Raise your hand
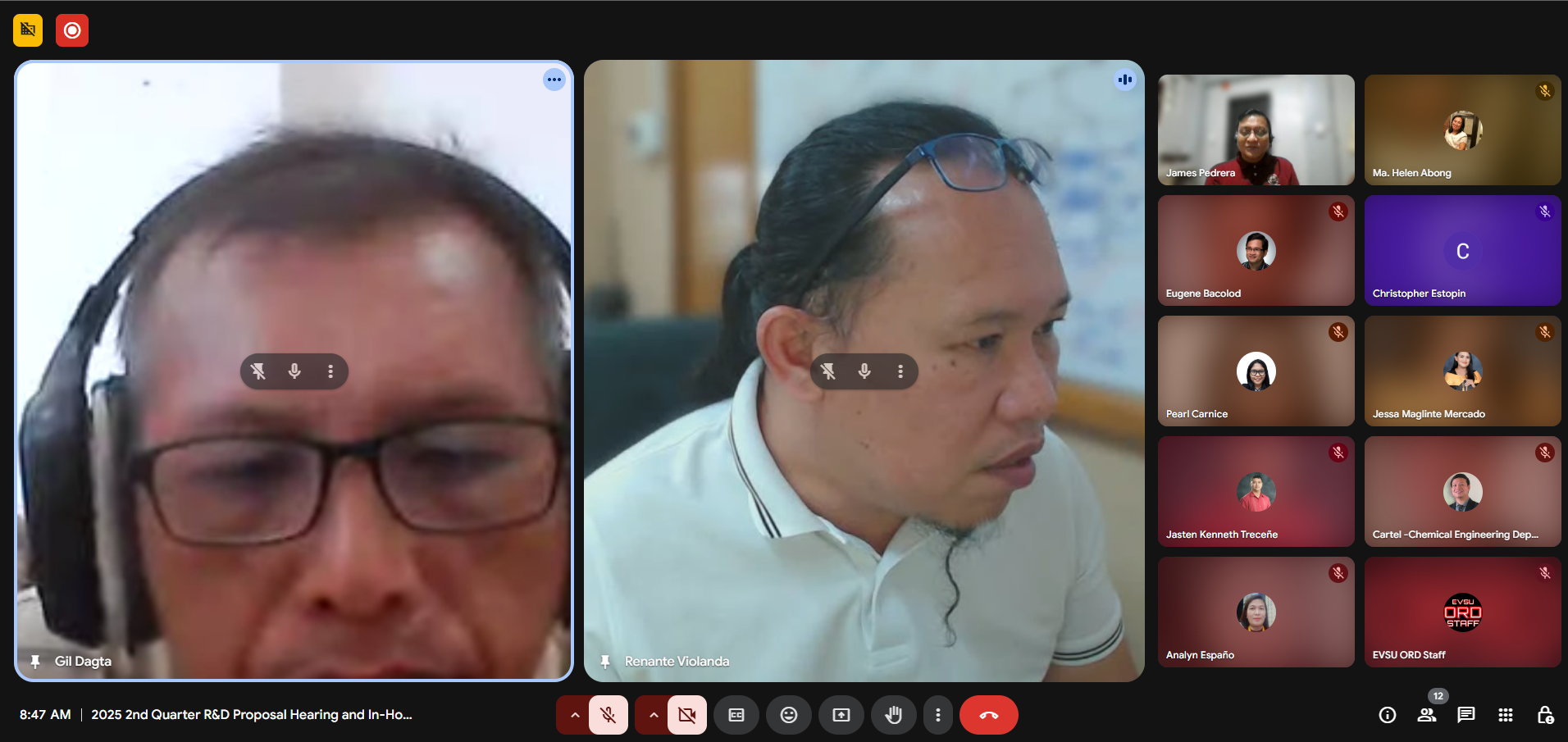 pyautogui.click(x=894, y=715)
